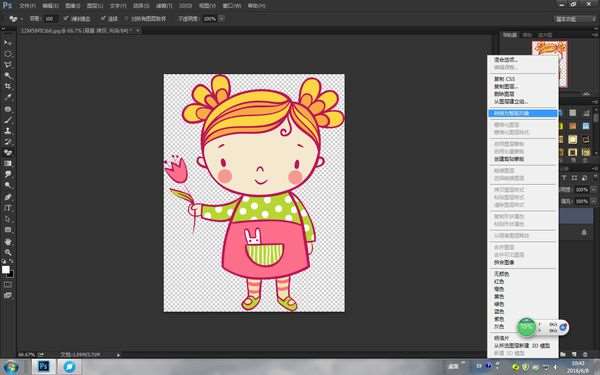The height and width of the screenshot is (375, 600).
Task: Change the screen mode
Action: click(8, 295)
